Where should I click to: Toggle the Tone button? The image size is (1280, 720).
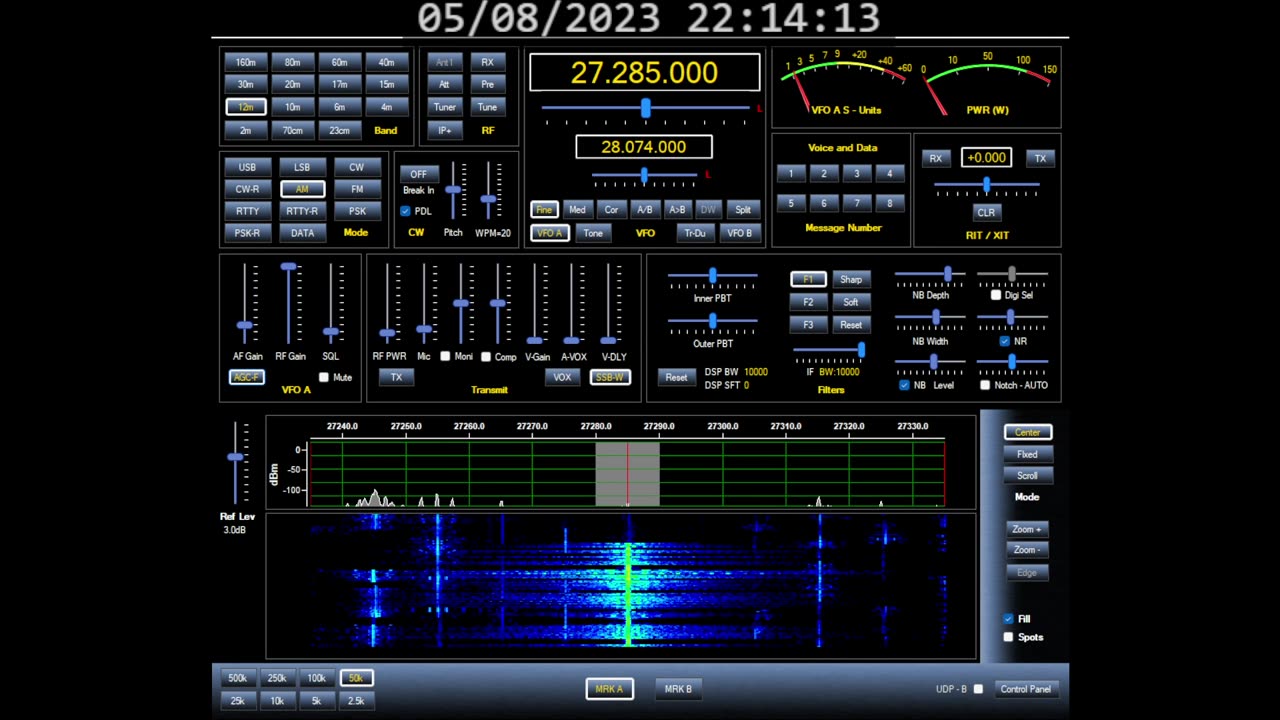(593, 233)
